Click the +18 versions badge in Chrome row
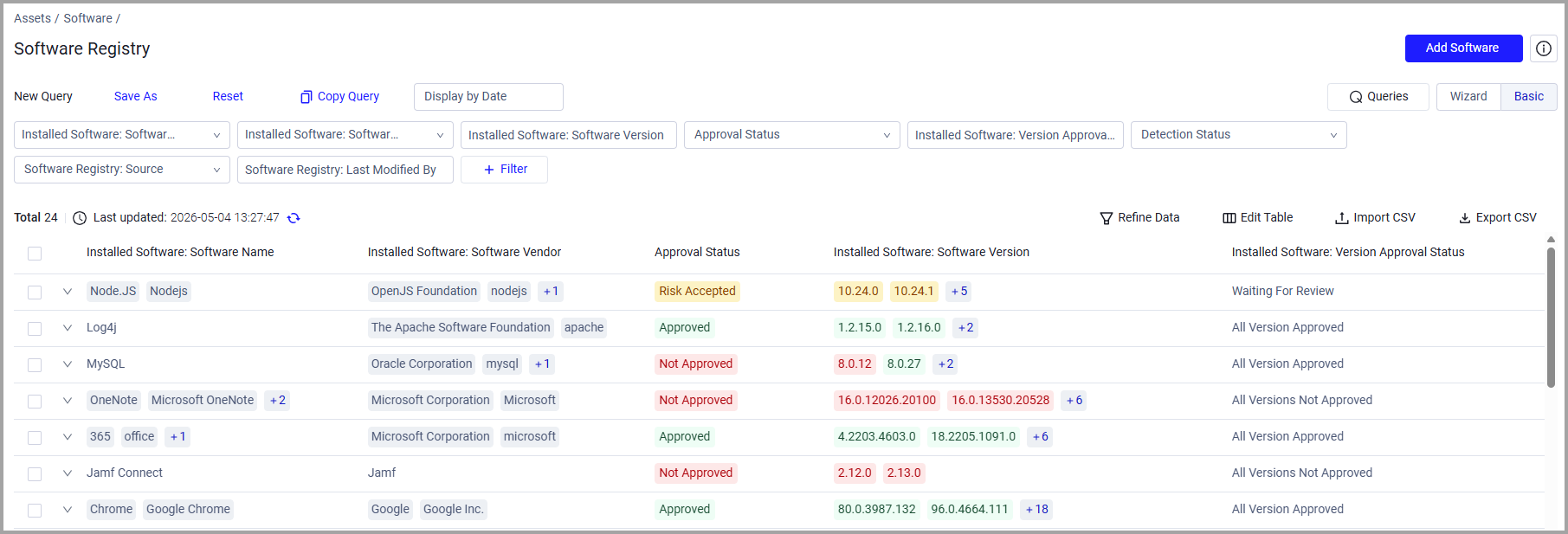 pyautogui.click(x=1036, y=510)
